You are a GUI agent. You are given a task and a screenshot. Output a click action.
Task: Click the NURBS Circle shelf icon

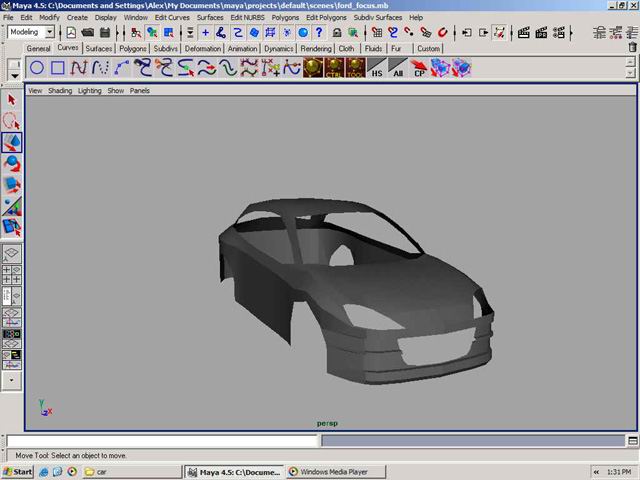point(36,68)
